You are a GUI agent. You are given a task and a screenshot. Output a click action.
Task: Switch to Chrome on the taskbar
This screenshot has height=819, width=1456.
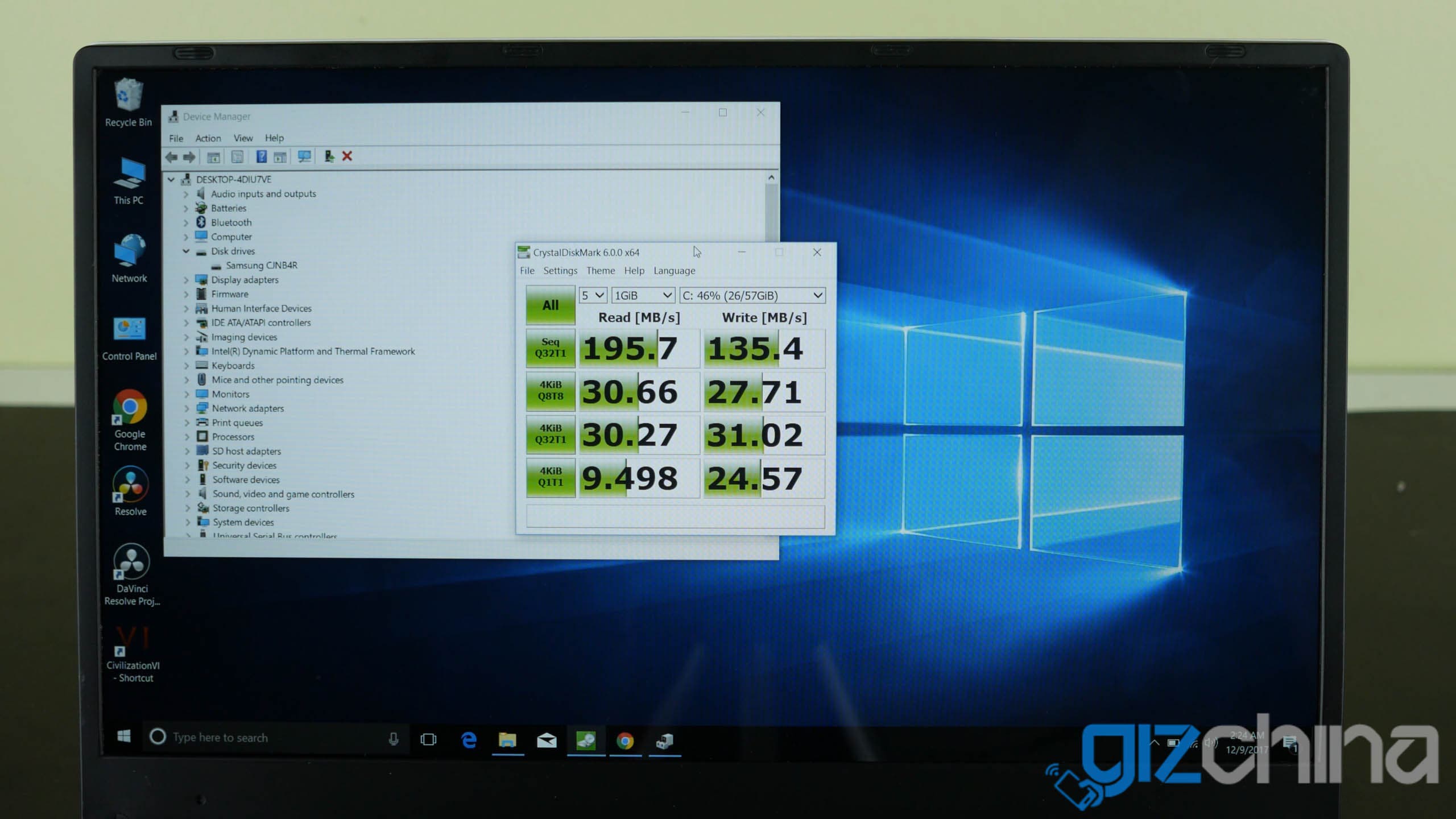click(625, 741)
